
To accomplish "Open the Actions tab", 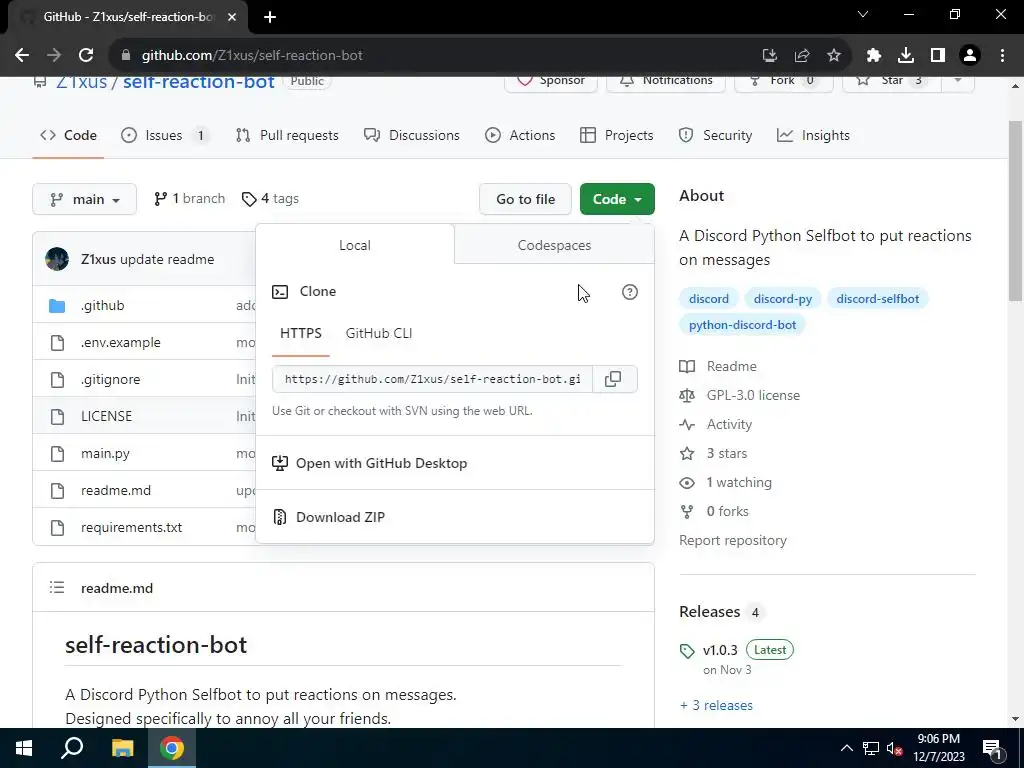I will point(520,135).
